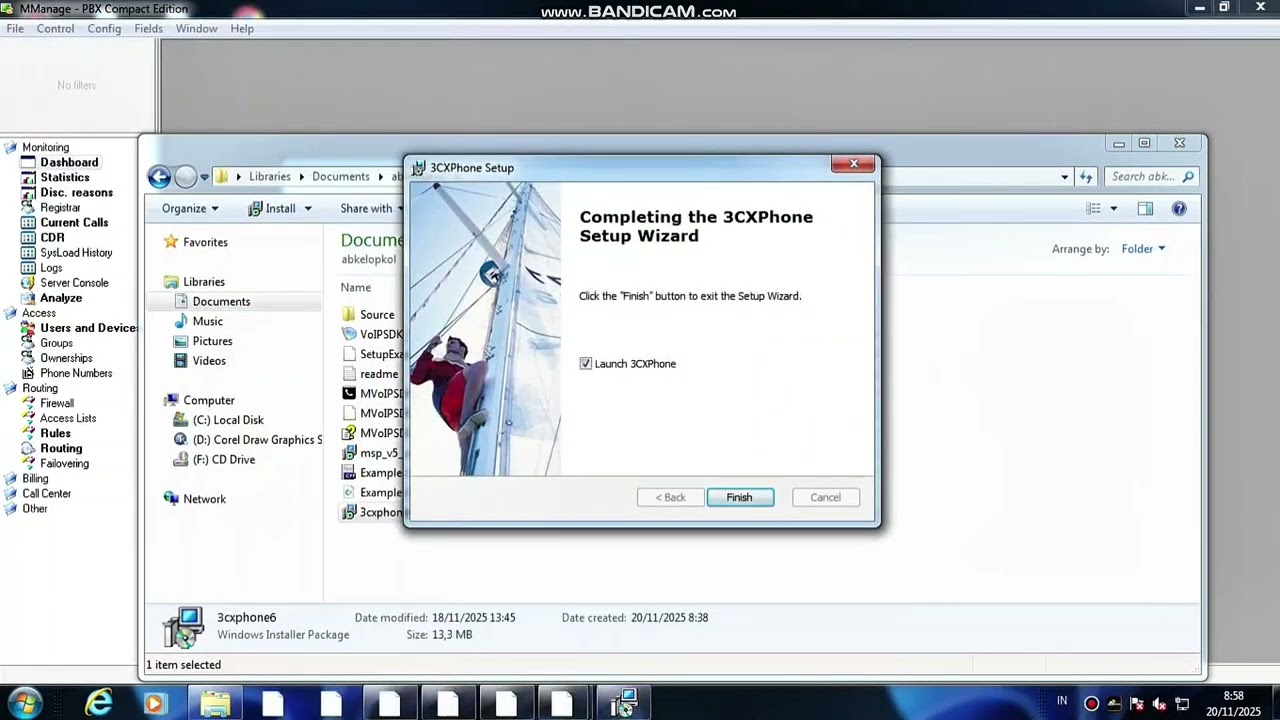Select the Registrar icon in tree

tap(28, 207)
